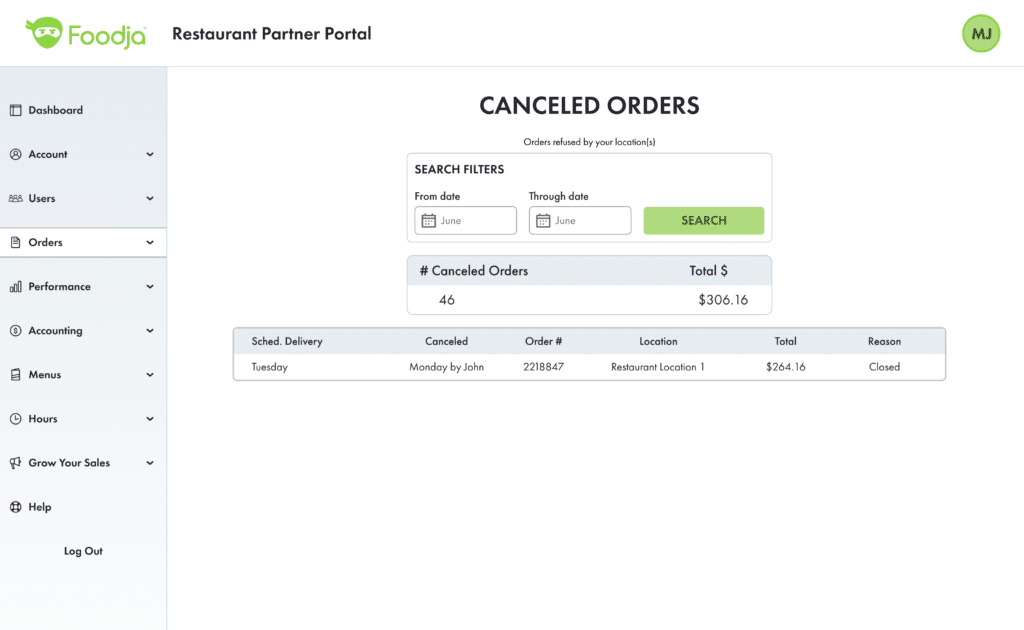Click the Accounting dollar icon

(x=16, y=330)
